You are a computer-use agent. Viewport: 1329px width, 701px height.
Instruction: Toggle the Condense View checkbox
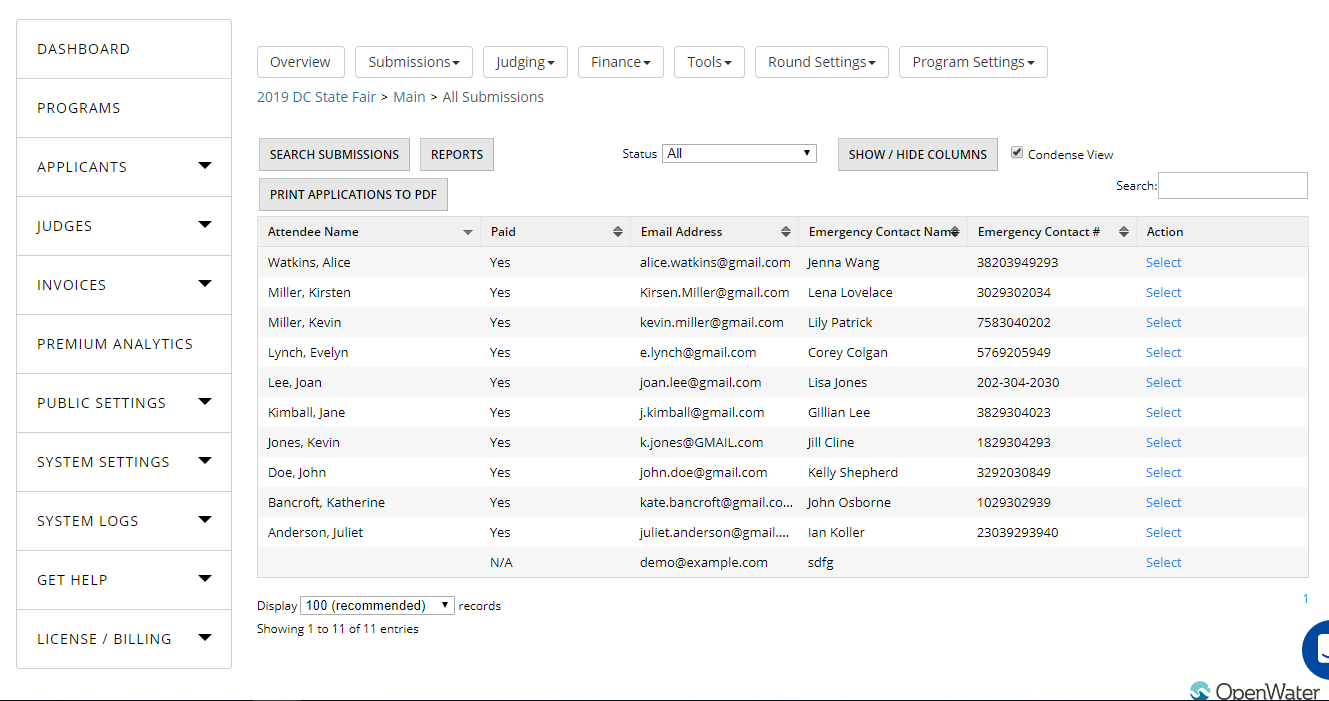click(1017, 153)
